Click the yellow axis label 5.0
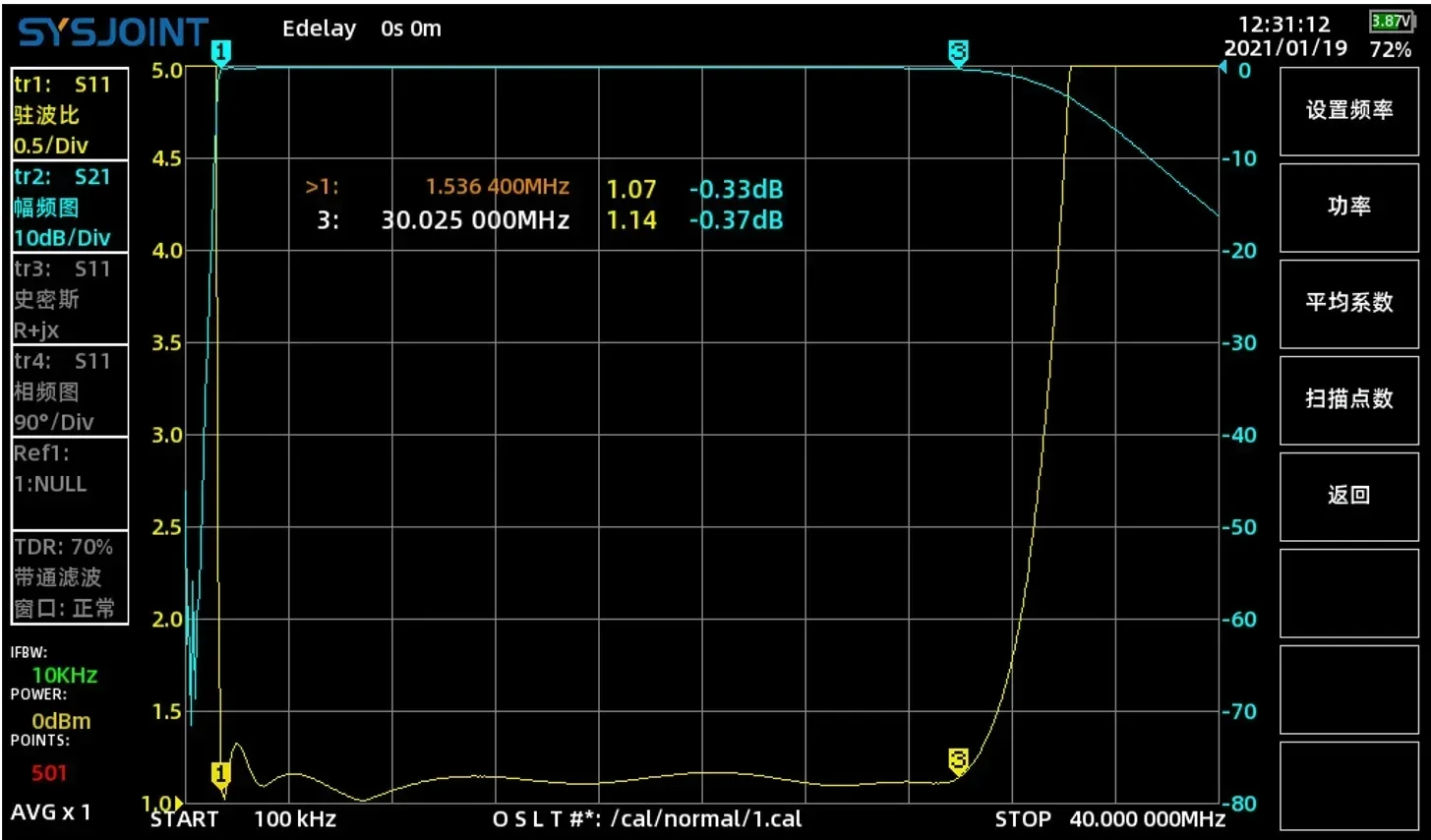The height and width of the screenshot is (840, 1431). click(x=167, y=70)
